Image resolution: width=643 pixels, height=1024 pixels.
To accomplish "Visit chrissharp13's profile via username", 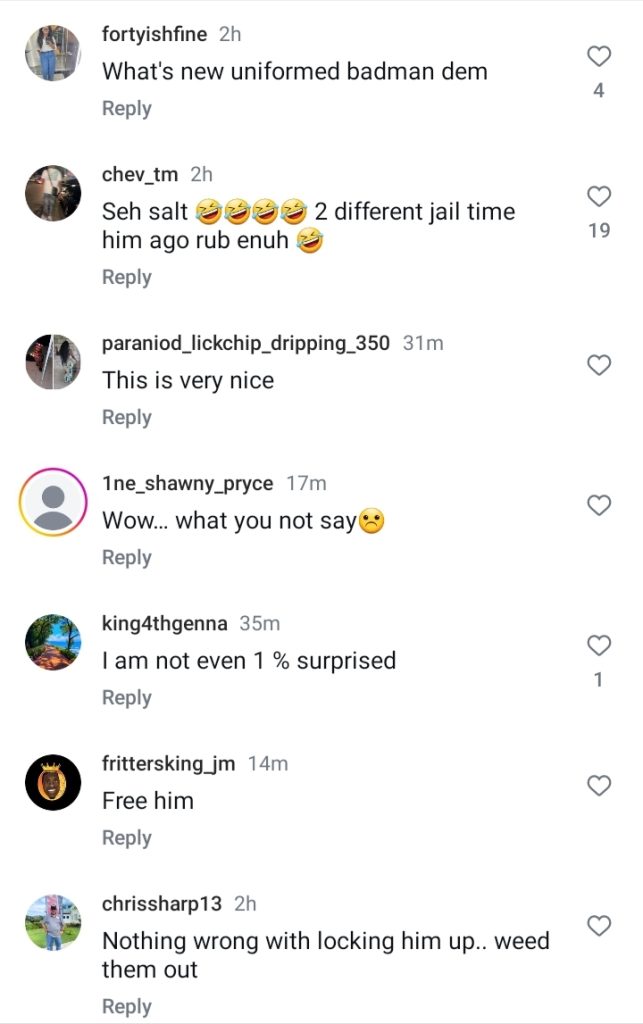I will [162, 903].
